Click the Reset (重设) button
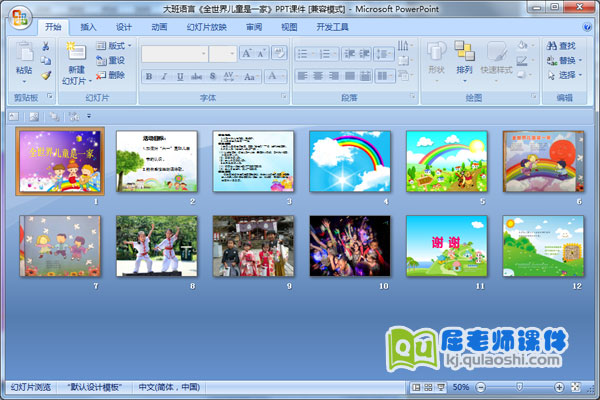The image size is (600, 400). pos(111,60)
